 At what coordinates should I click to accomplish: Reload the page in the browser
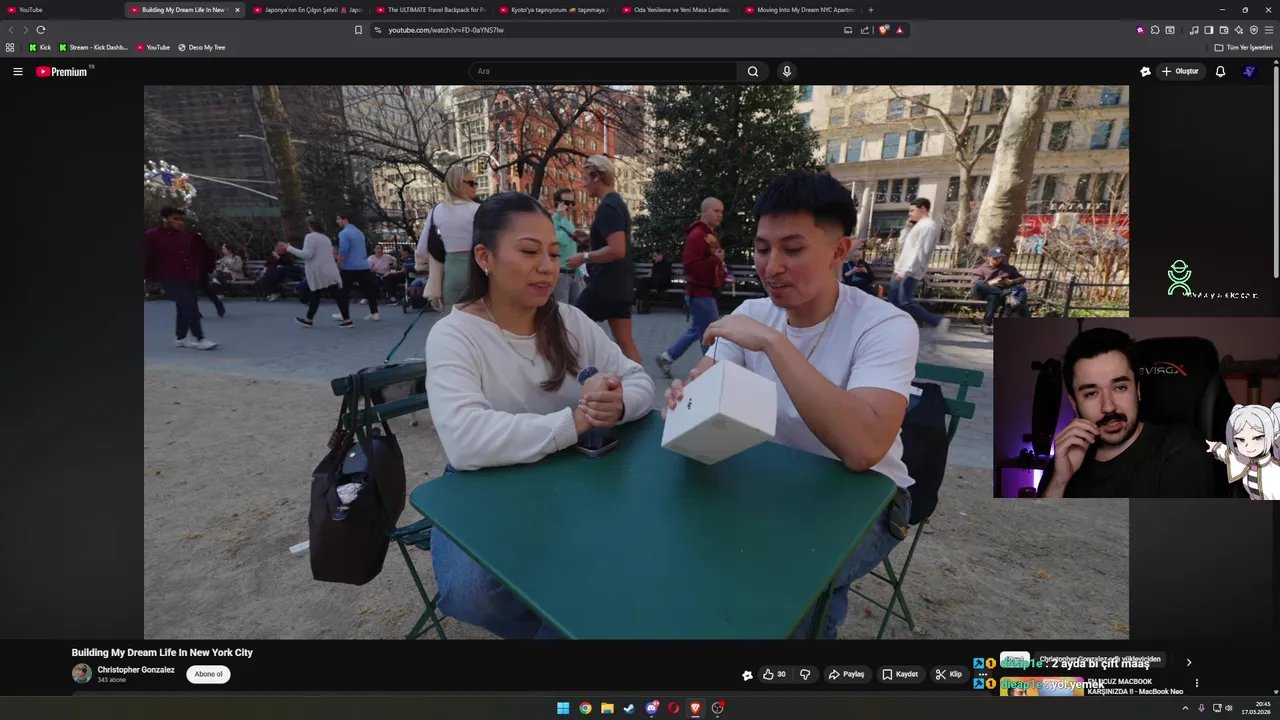(41, 30)
